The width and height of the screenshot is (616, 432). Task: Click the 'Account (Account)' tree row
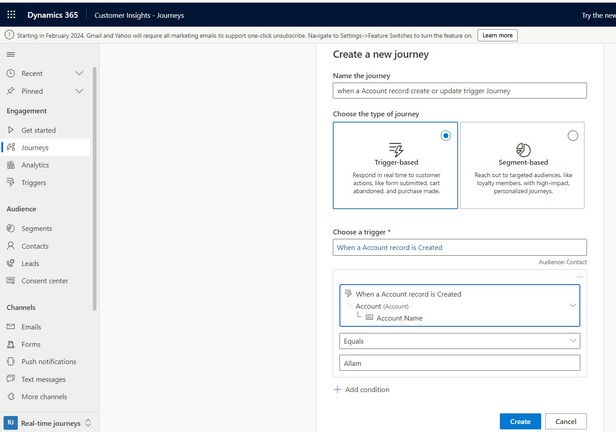(x=382, y=306)
